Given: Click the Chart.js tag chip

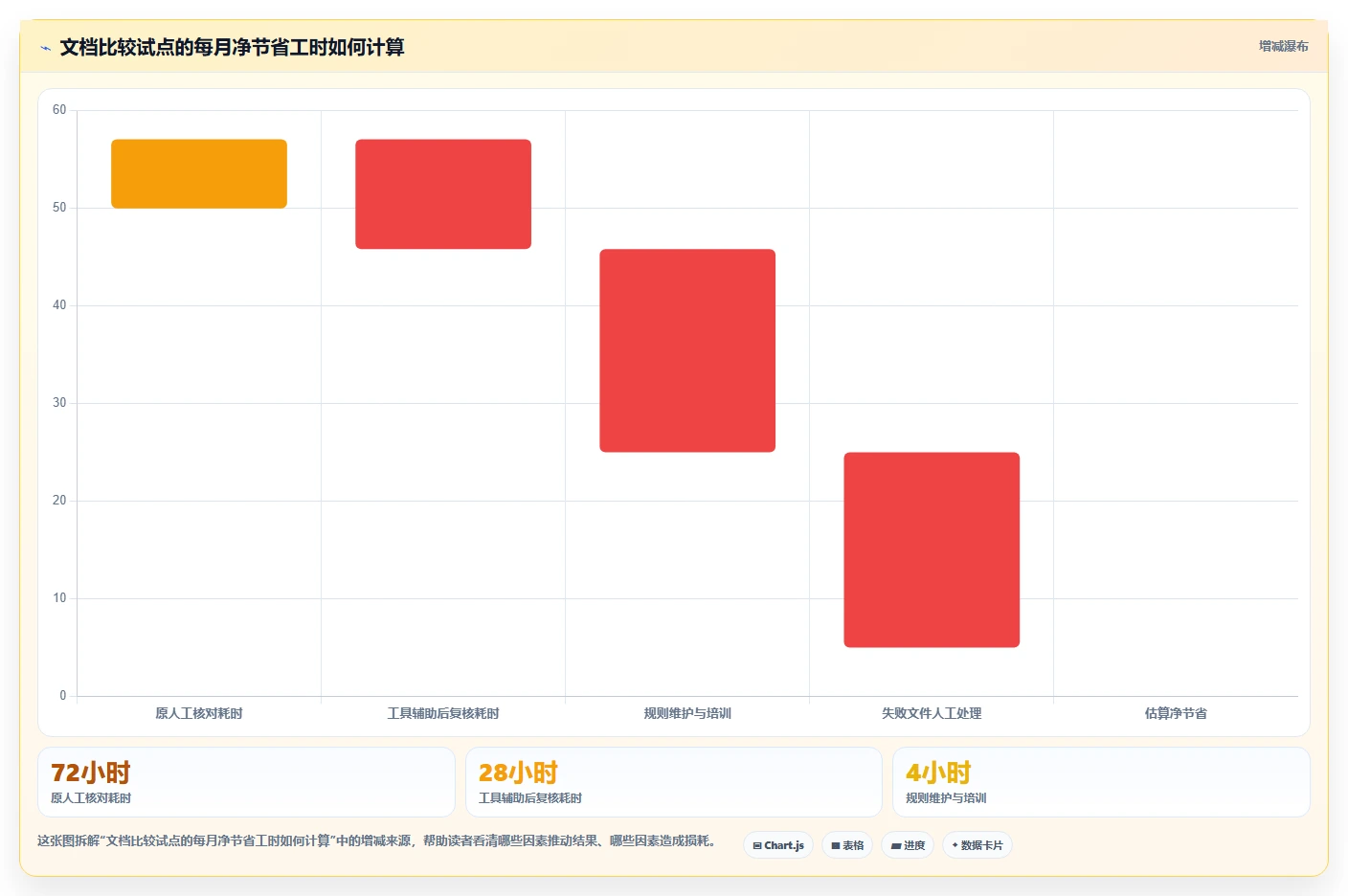Looking at the screenshot, I should 778,845.
